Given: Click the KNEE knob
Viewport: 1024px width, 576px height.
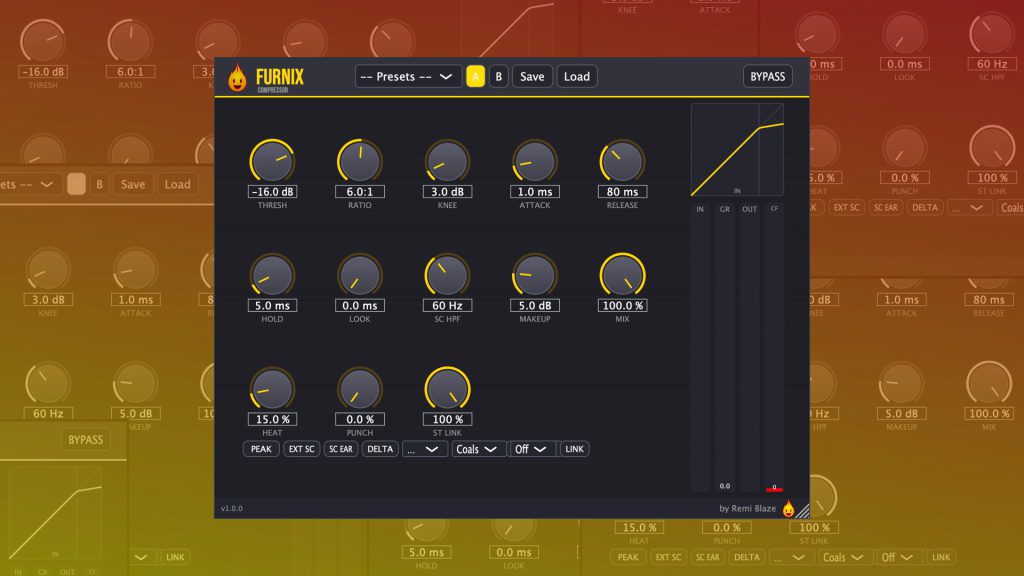Looking at the screenshot, I should (447, 161).
